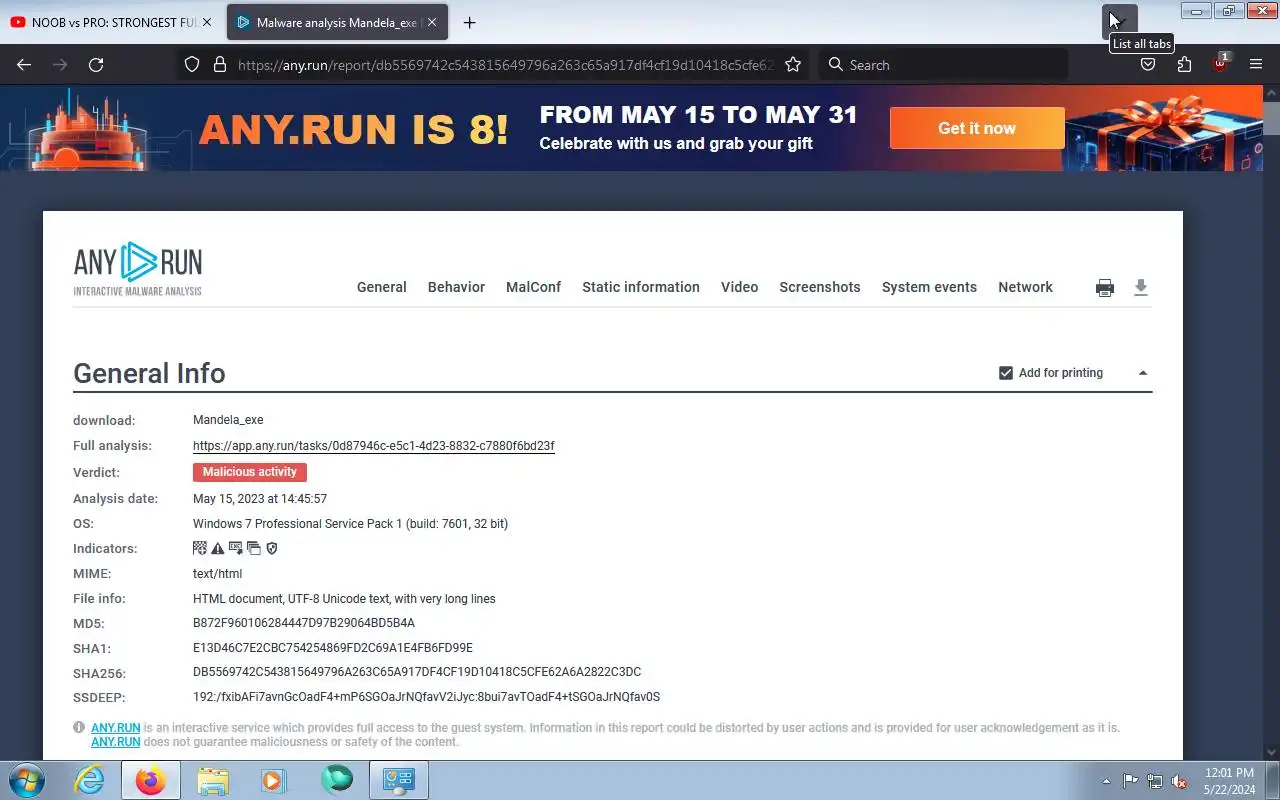
Task: Go to Network section
Action: [x=1025, y=287]
